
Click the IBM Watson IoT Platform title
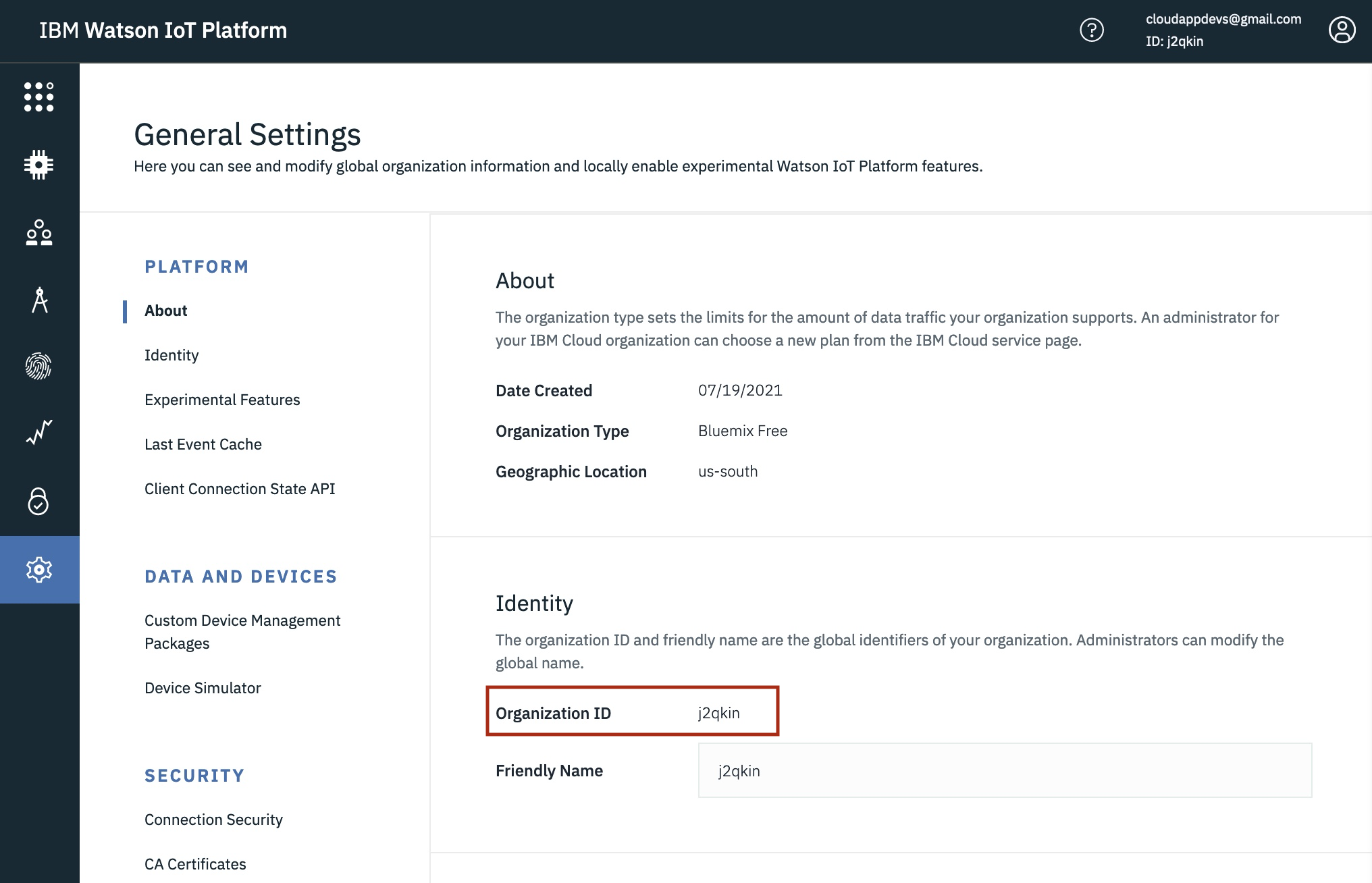163,30
